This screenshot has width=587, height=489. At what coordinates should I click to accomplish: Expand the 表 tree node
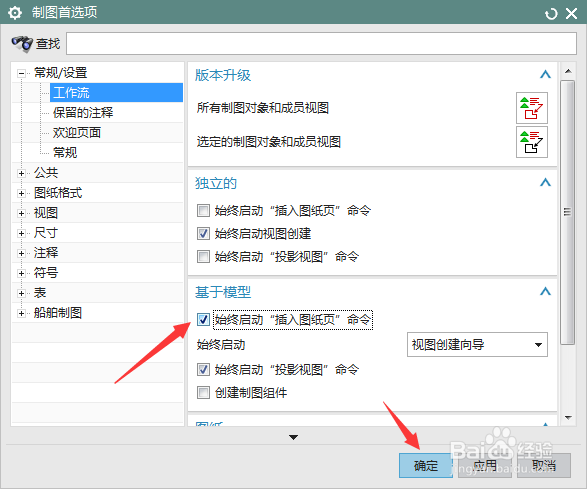point(21,293)
